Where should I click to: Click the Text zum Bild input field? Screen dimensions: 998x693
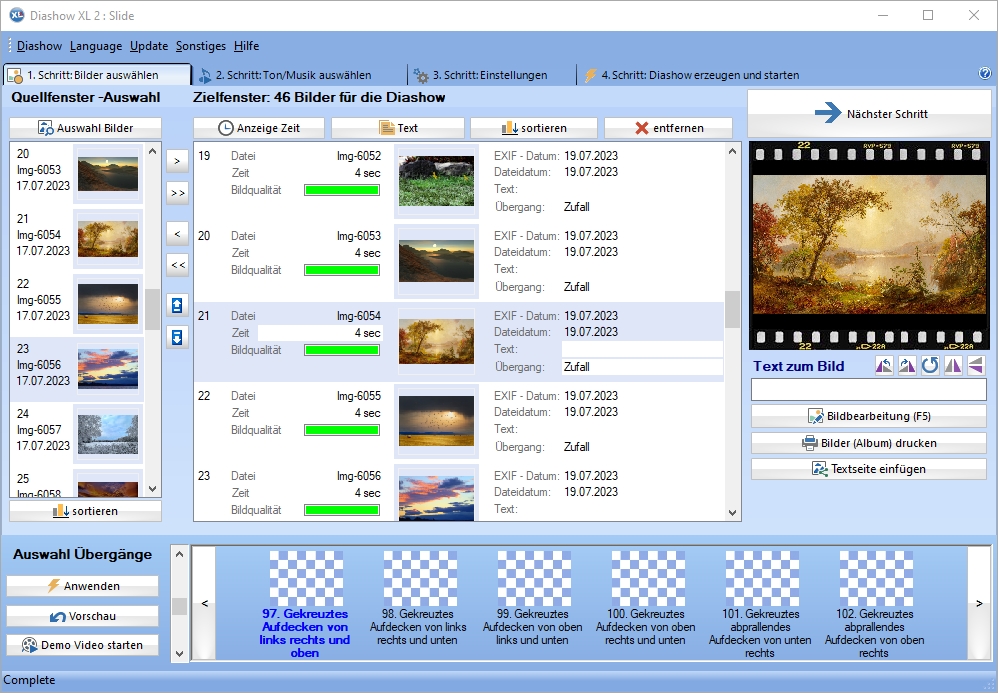click(x=869, y=389)
